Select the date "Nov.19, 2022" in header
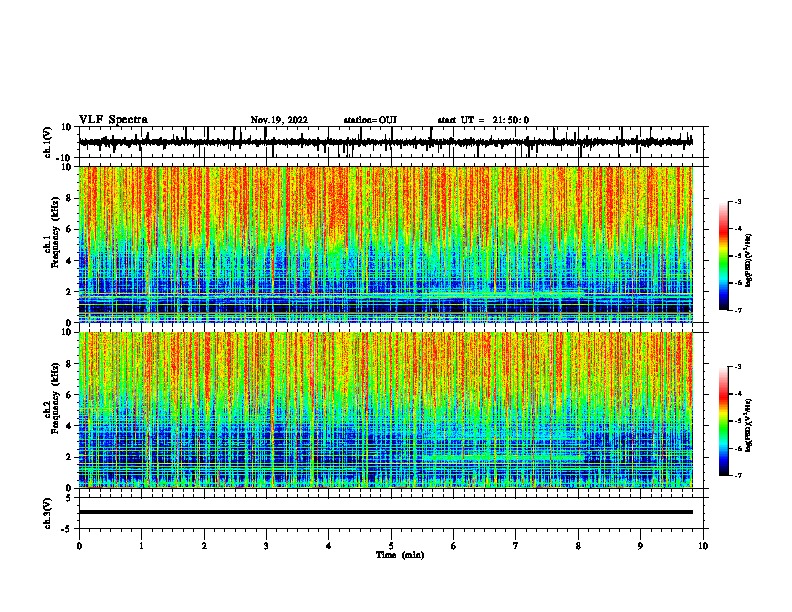792x612 pixels. point(279,120)
